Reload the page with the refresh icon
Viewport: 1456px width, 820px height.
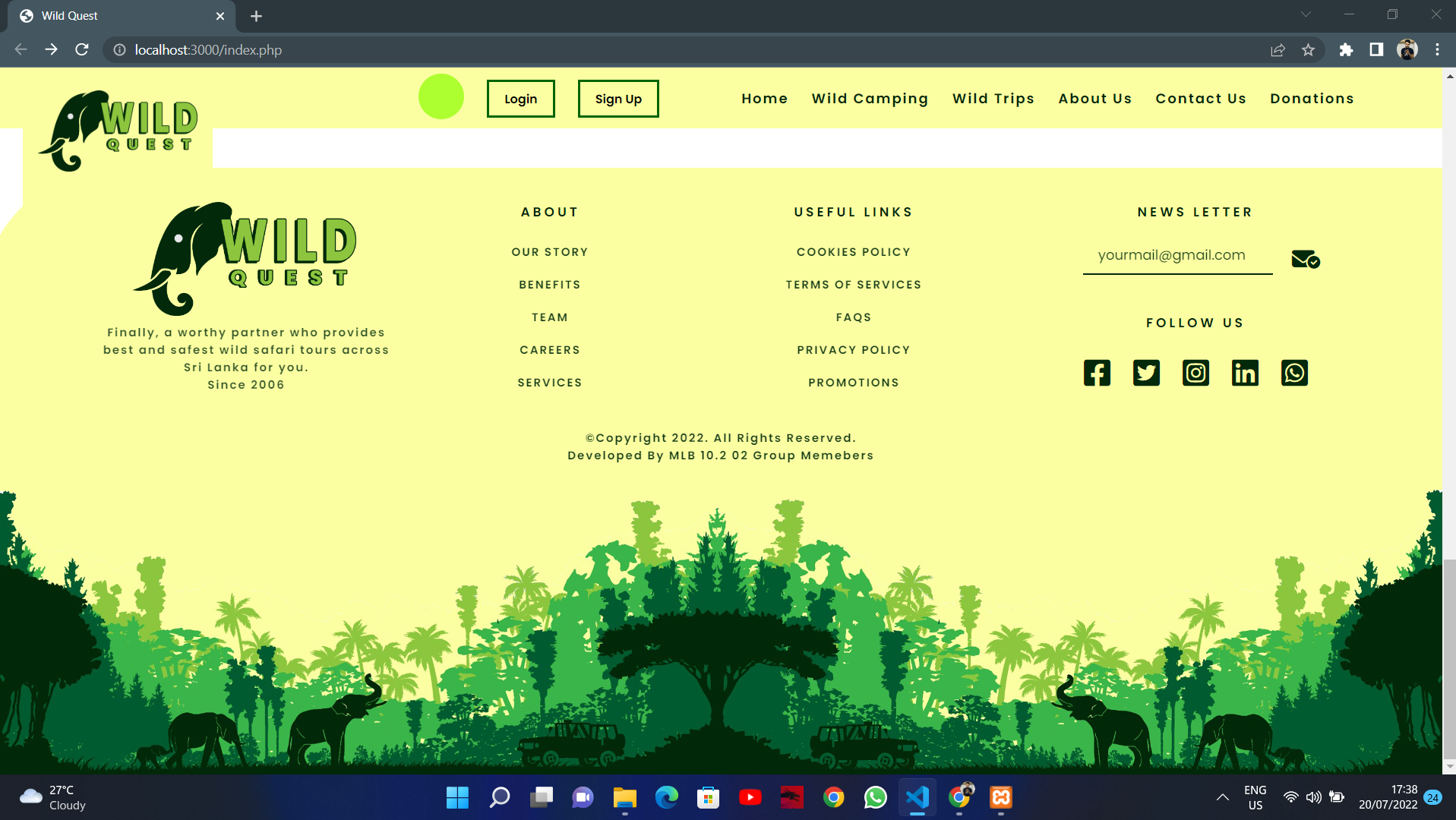(81, 49)
